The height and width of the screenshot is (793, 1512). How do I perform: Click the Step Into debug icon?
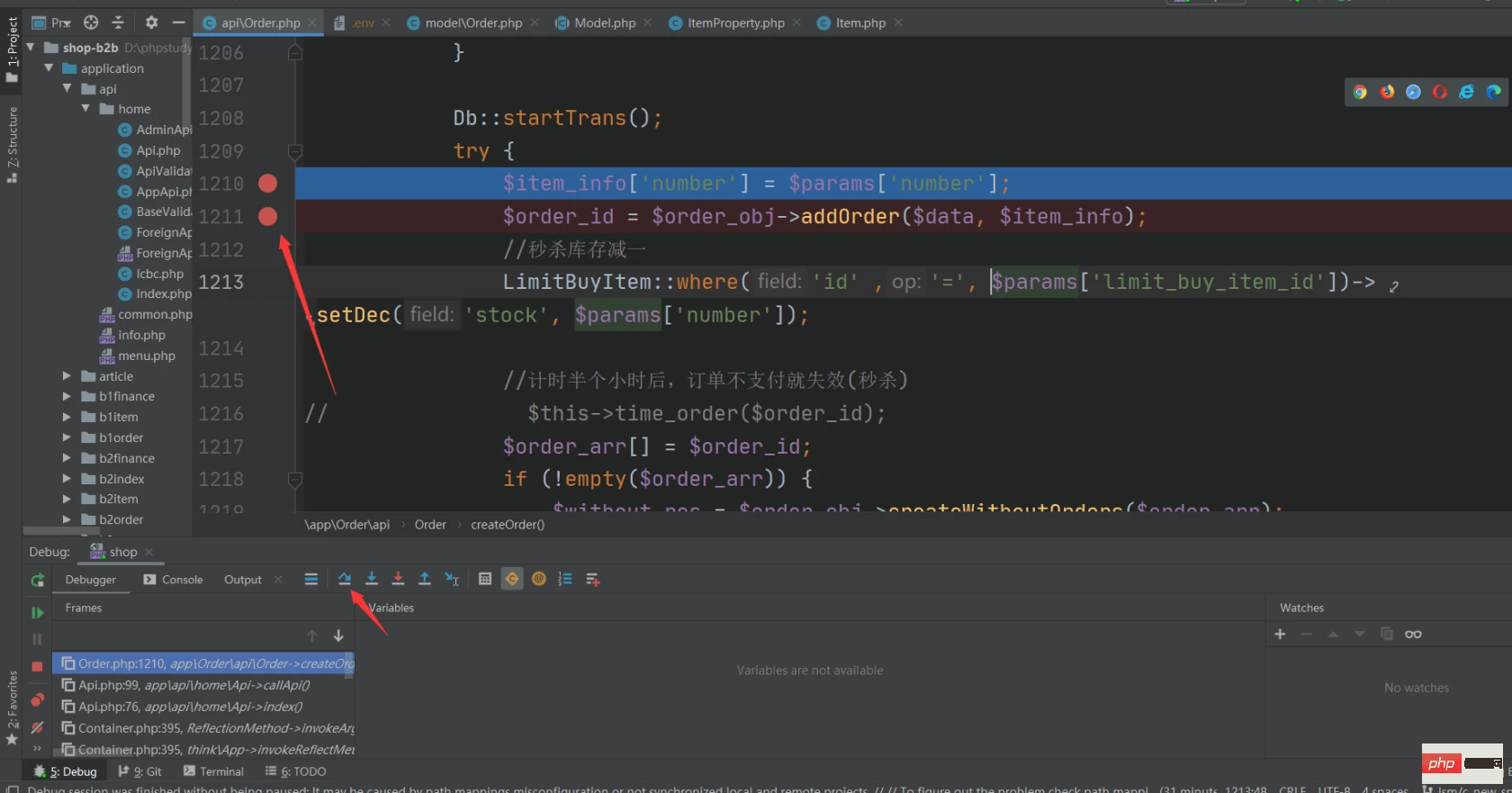pos(372,579)
